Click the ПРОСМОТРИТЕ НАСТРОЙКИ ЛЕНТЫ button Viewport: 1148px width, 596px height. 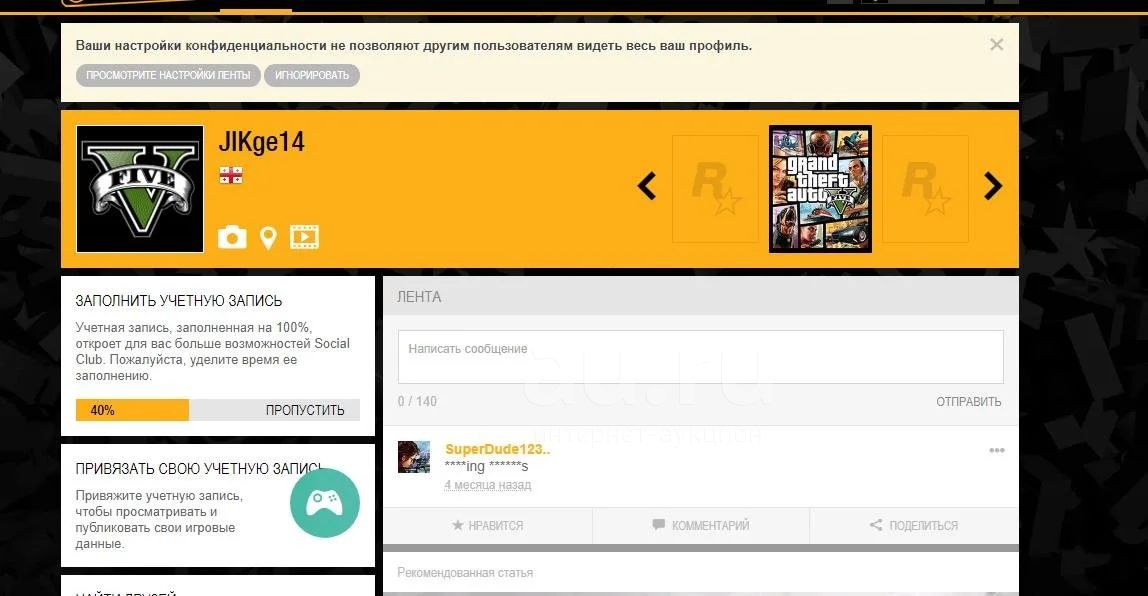[168, 75]
